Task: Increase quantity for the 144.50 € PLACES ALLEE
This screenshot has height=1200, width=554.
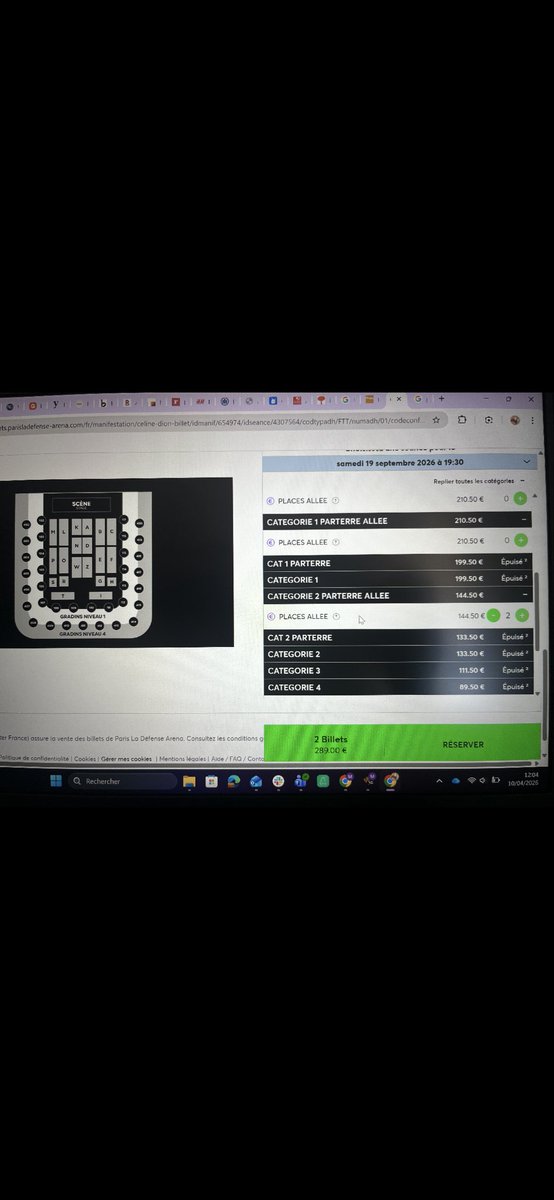Action: coord(522,616)
